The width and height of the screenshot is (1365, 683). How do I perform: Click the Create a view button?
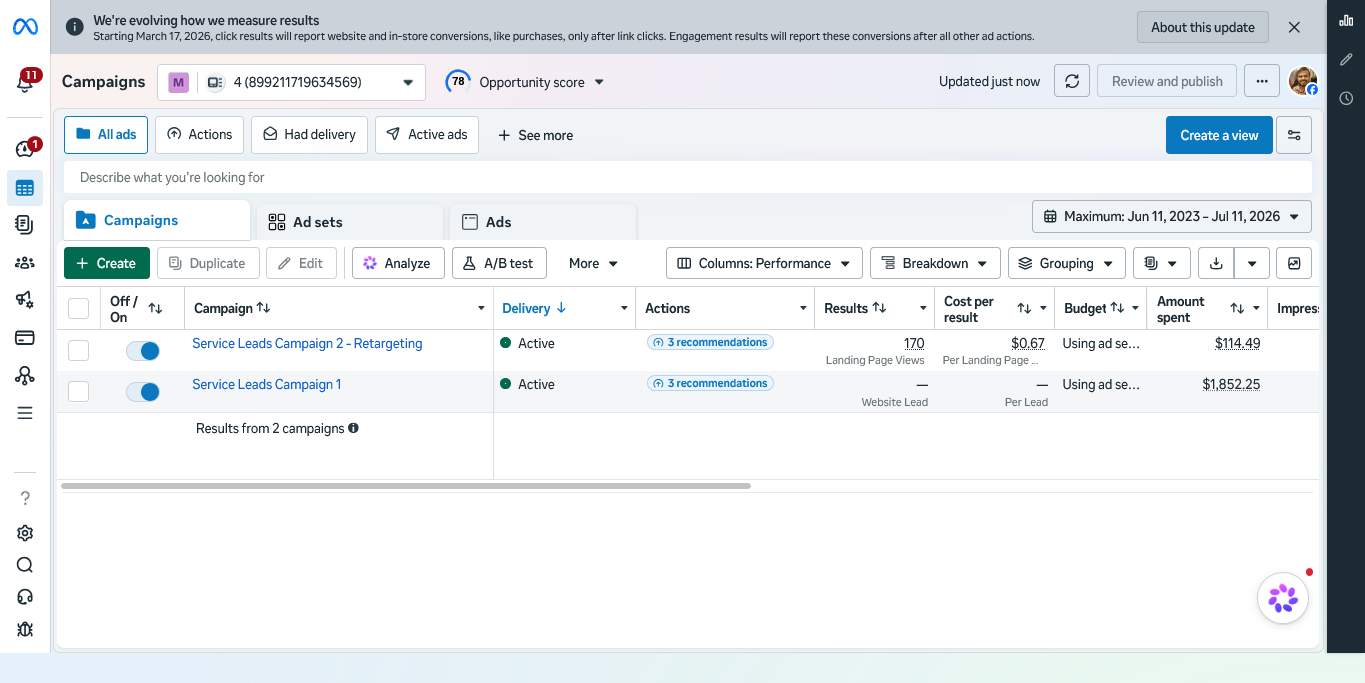pos(1219,135)
